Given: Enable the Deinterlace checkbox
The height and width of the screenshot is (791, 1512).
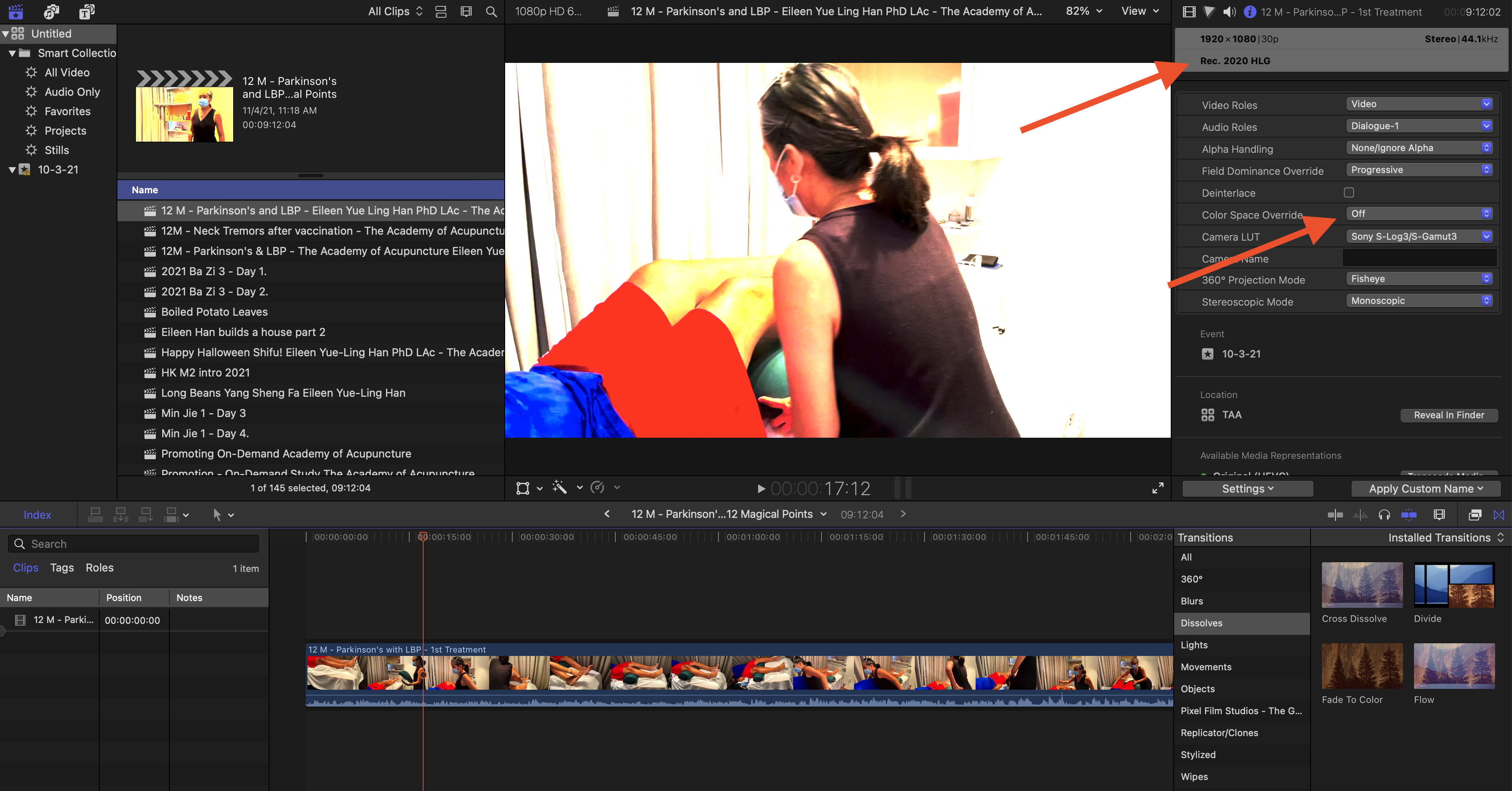Looking at the screenshot, I should click(x=1348, y=192).
